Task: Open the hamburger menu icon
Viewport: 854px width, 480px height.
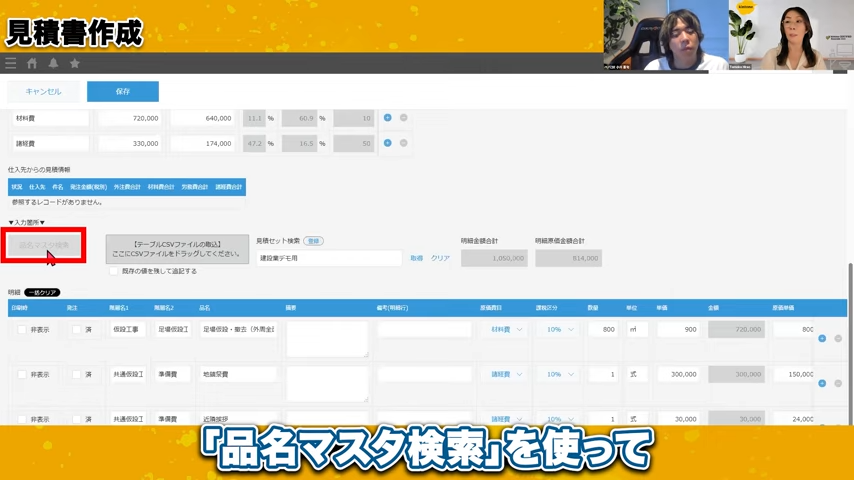Action: (10, 63)
